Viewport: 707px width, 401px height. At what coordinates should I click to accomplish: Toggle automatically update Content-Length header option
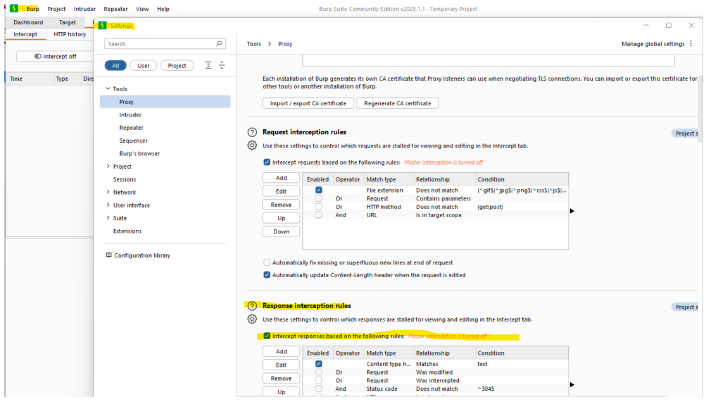(x=267, y=275)
